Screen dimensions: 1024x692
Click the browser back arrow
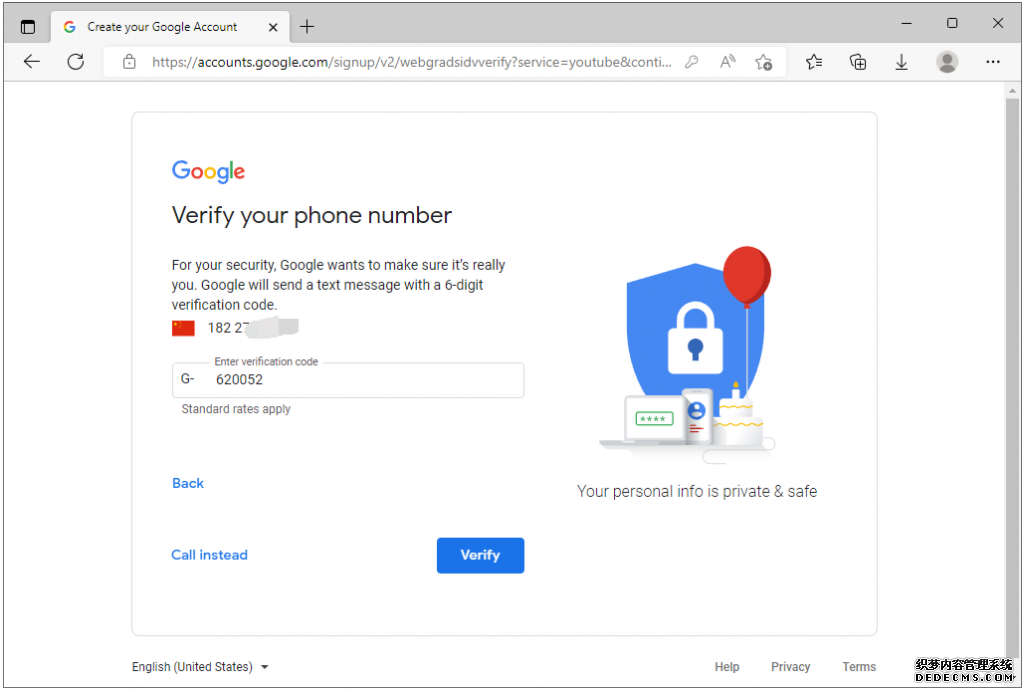(31, 62)
